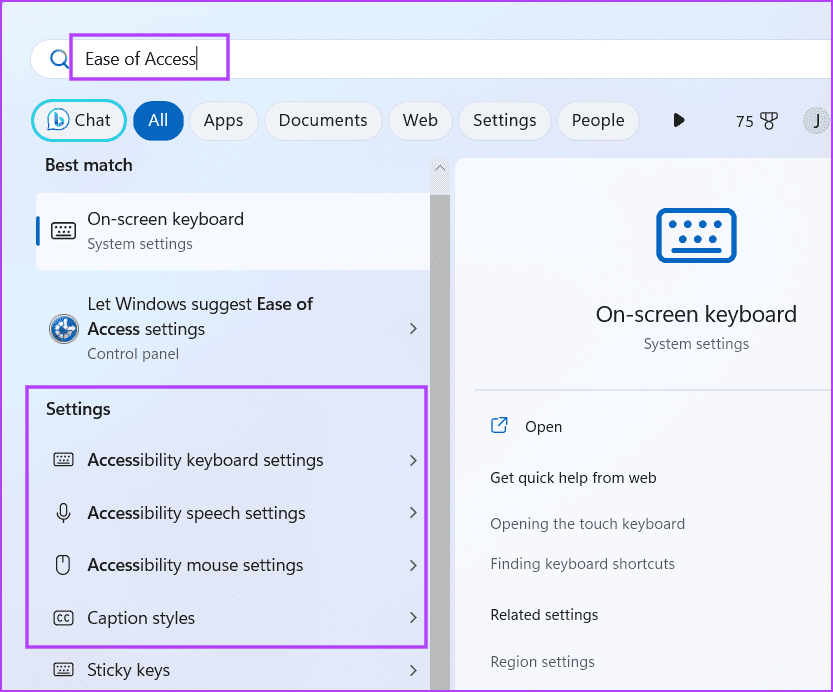Click the Bing Chat icon
Viewport: 833px width, 692px height.
click(x=58, y=120)
